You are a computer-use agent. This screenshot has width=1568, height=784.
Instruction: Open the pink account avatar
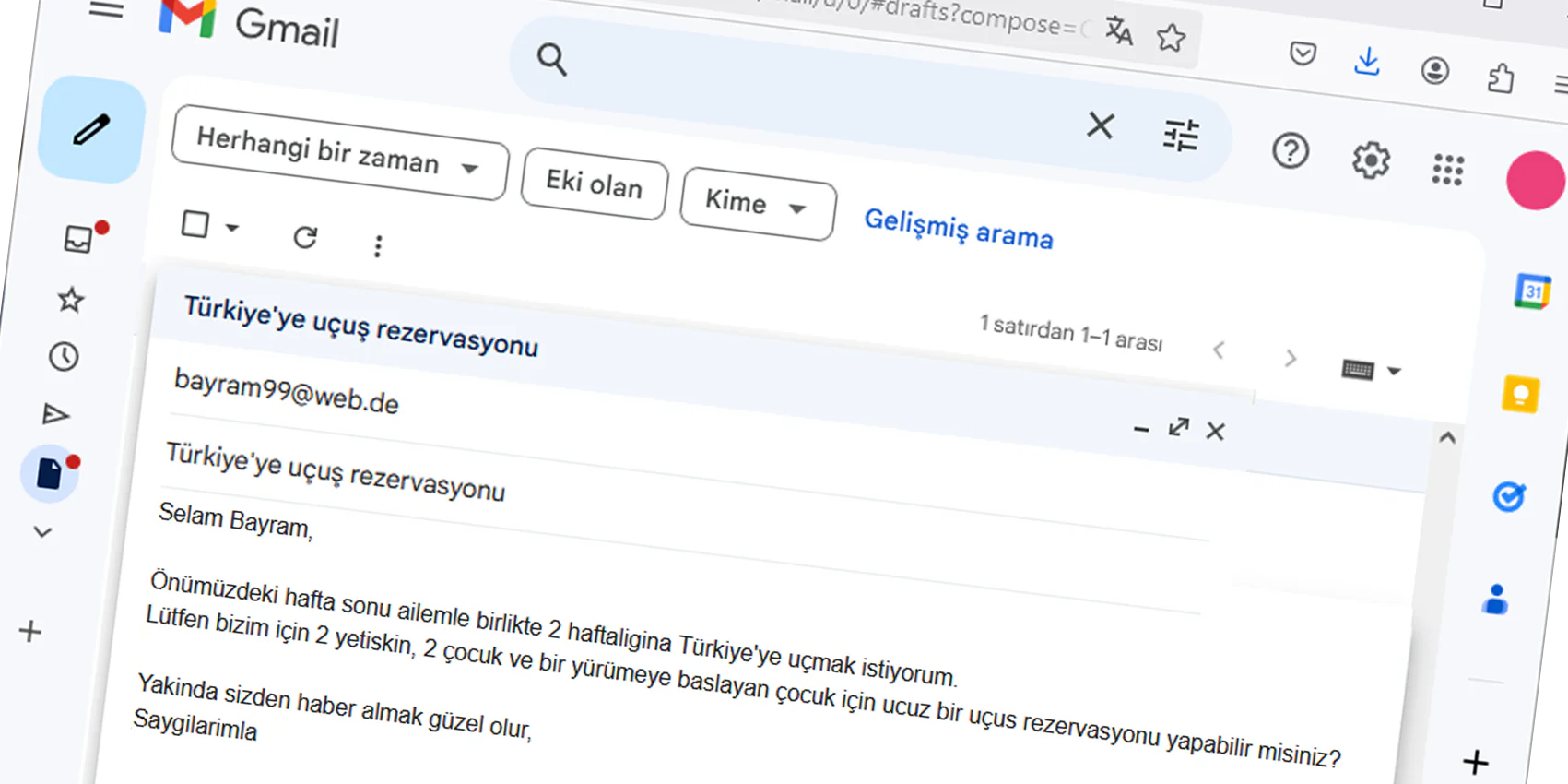point(1536,180)
